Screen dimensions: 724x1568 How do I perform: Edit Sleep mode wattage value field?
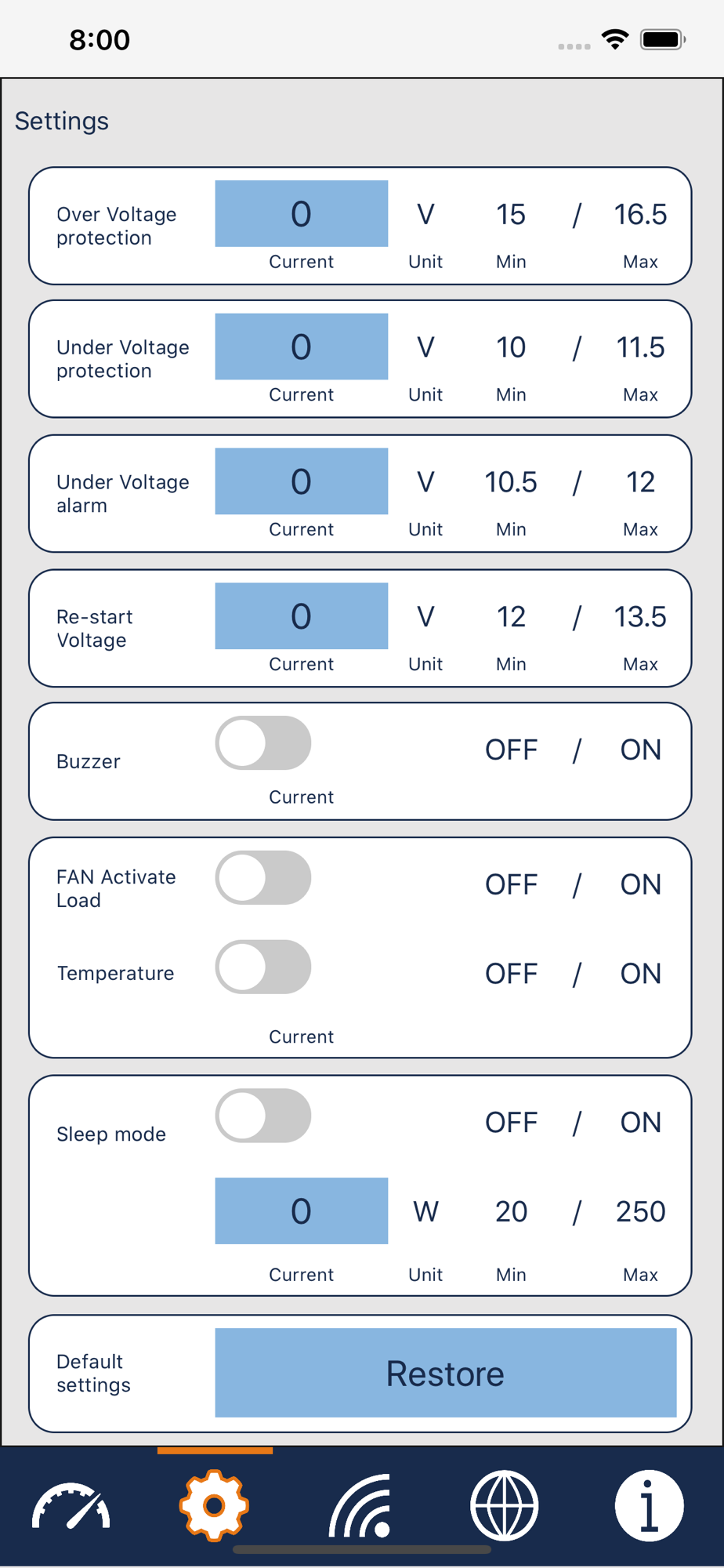[302, 1211]
